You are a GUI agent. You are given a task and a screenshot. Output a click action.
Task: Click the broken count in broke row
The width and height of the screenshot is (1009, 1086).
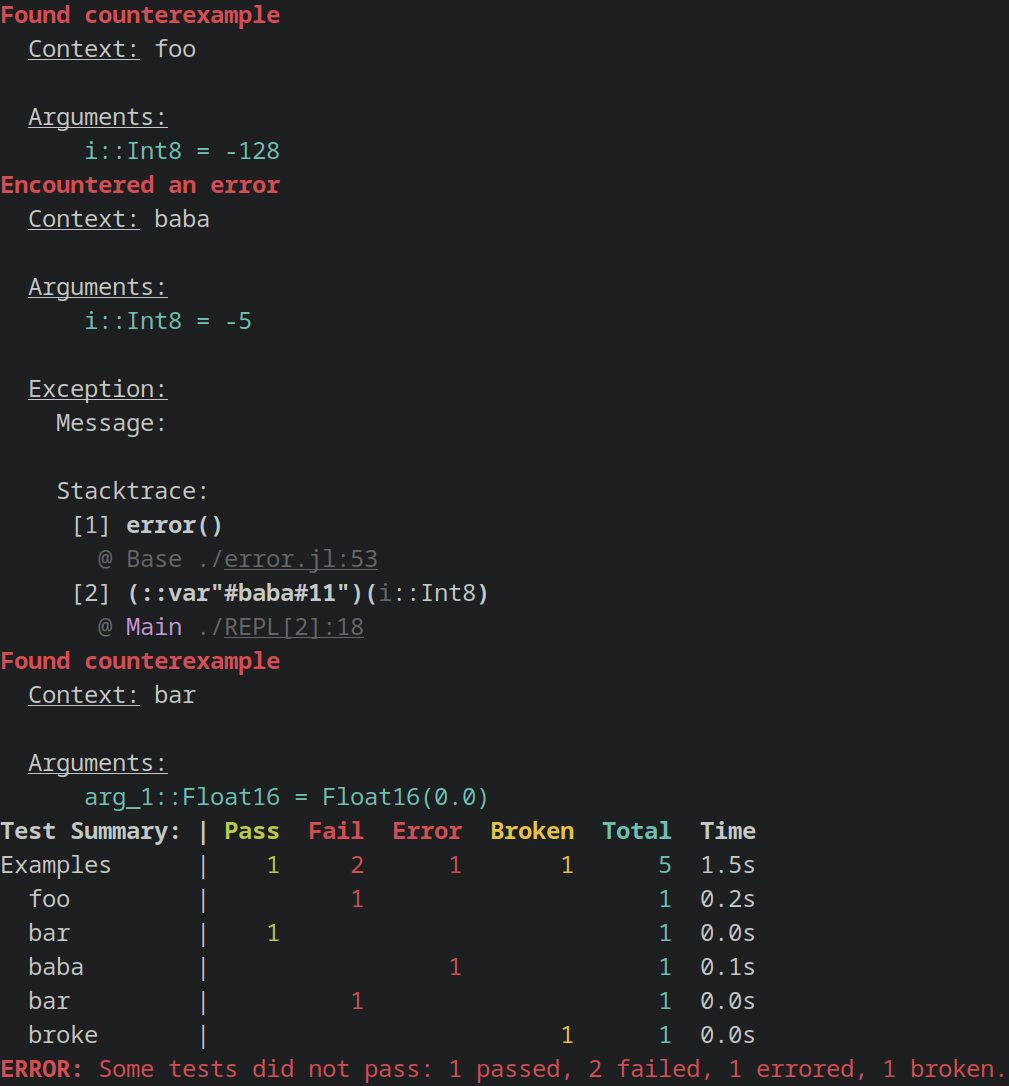[567, 1034]
